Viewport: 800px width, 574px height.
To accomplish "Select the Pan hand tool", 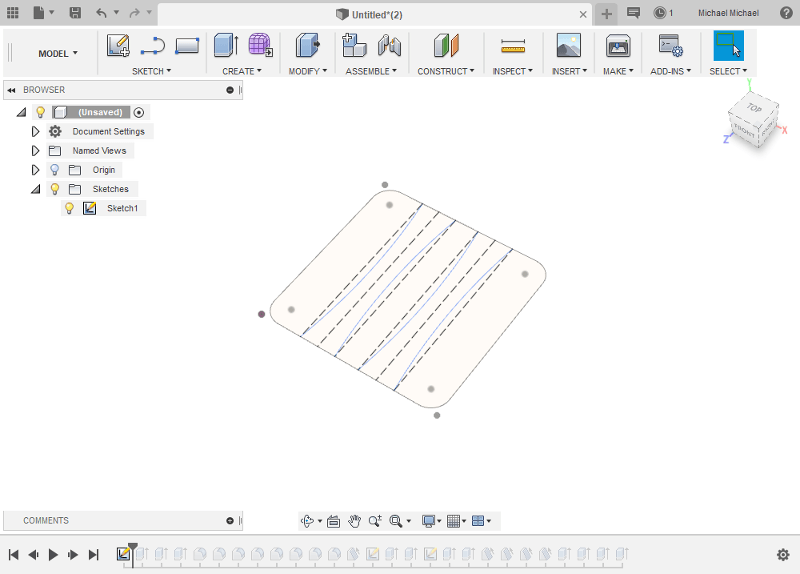I will click(x=355, y=521).
